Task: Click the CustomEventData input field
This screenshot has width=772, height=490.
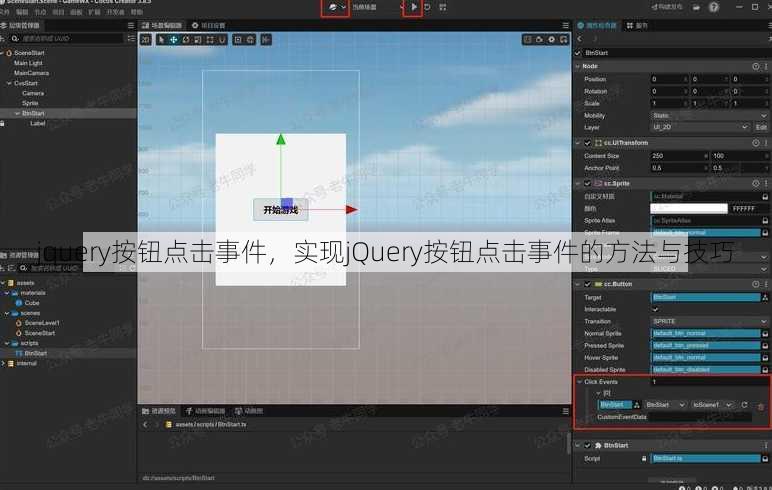Action: tap(700, 417)
